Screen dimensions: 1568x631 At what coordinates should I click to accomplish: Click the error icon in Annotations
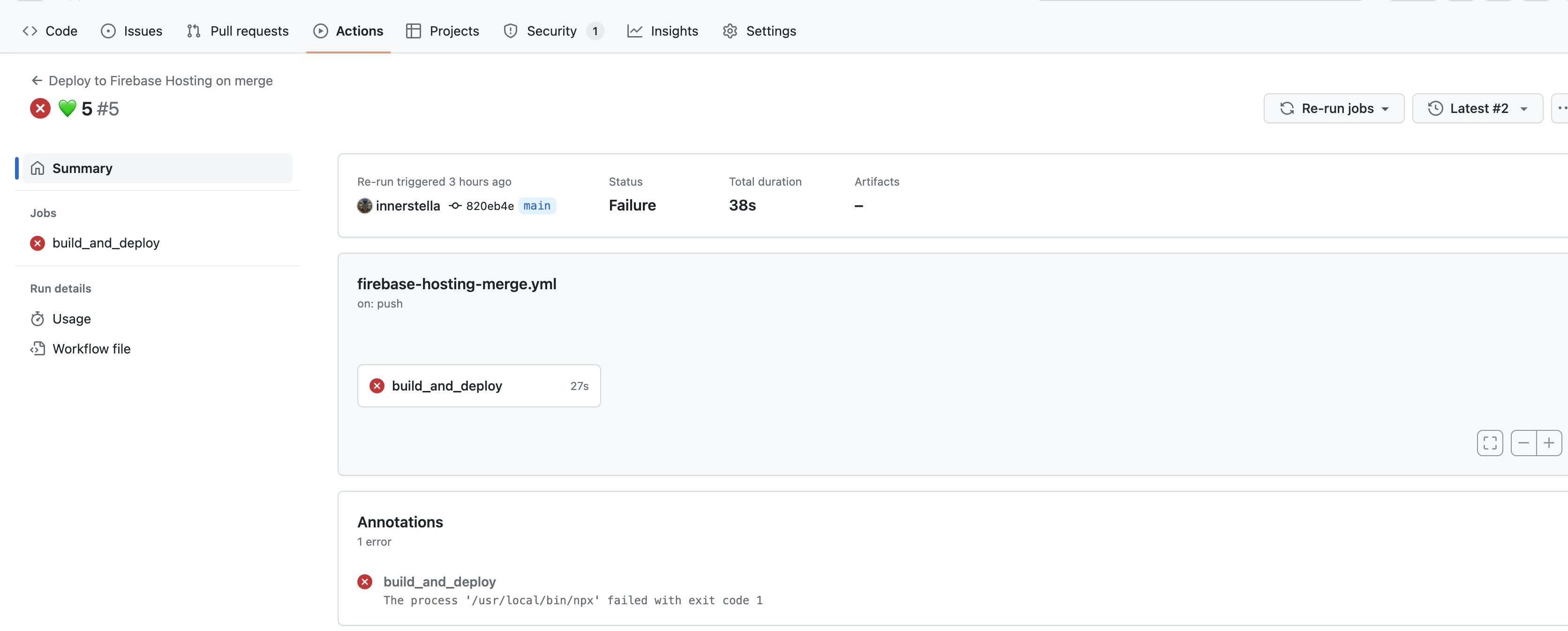tap(365, 582)
